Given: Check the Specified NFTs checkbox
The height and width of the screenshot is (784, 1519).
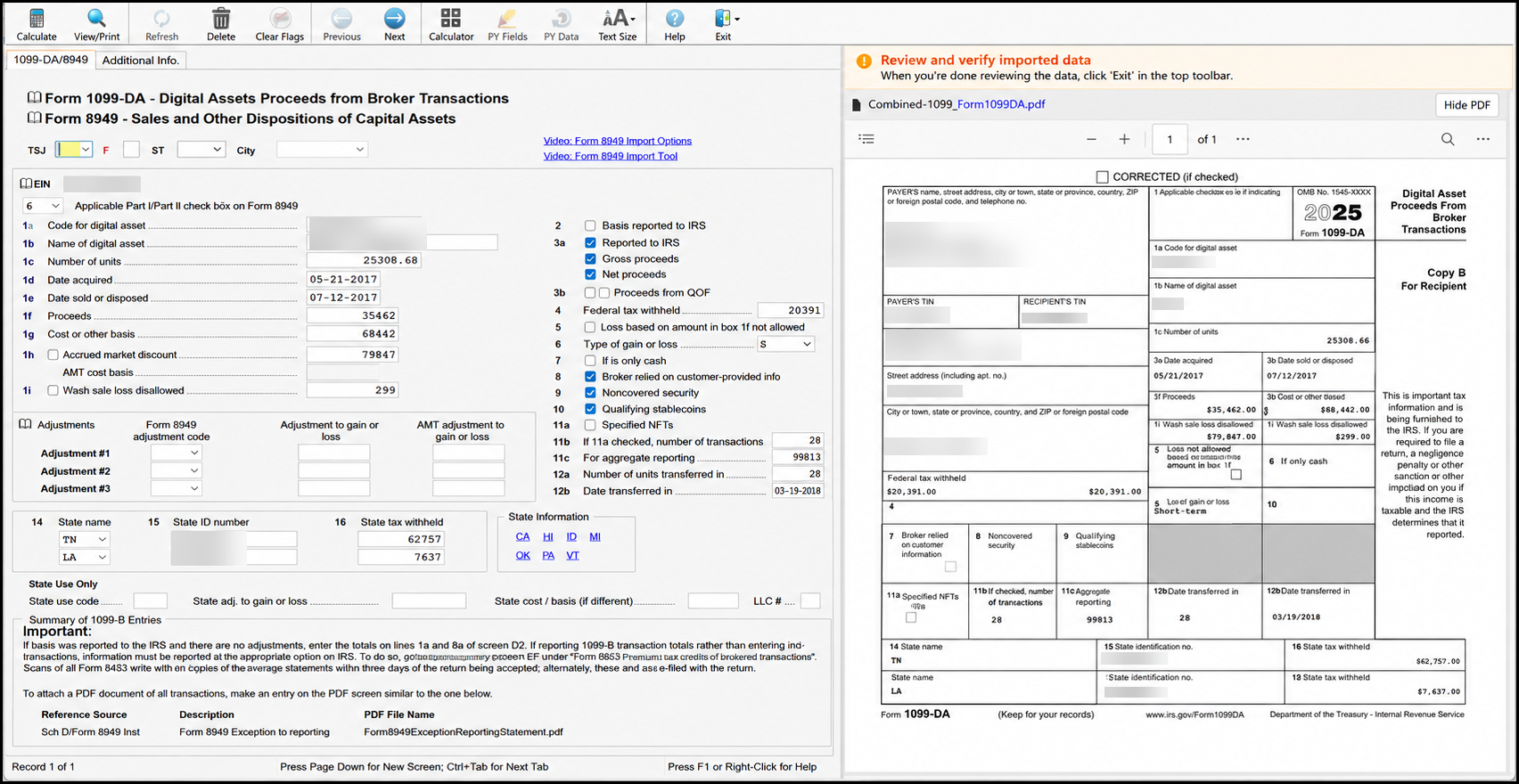Looking at the screenshot, I should tap(590, 425).
